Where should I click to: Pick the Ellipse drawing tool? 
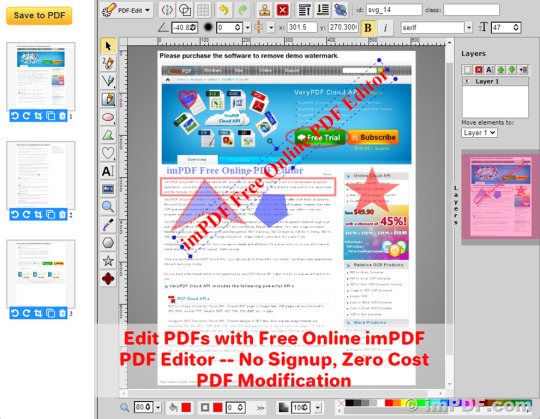108,117
